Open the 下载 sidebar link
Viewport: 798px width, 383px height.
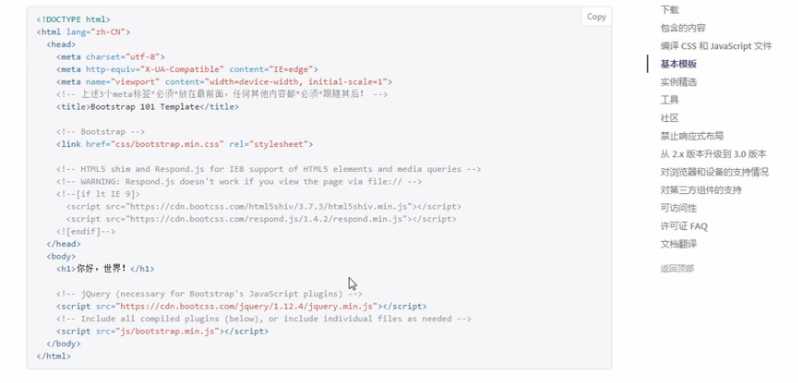(x=669, y=10)
